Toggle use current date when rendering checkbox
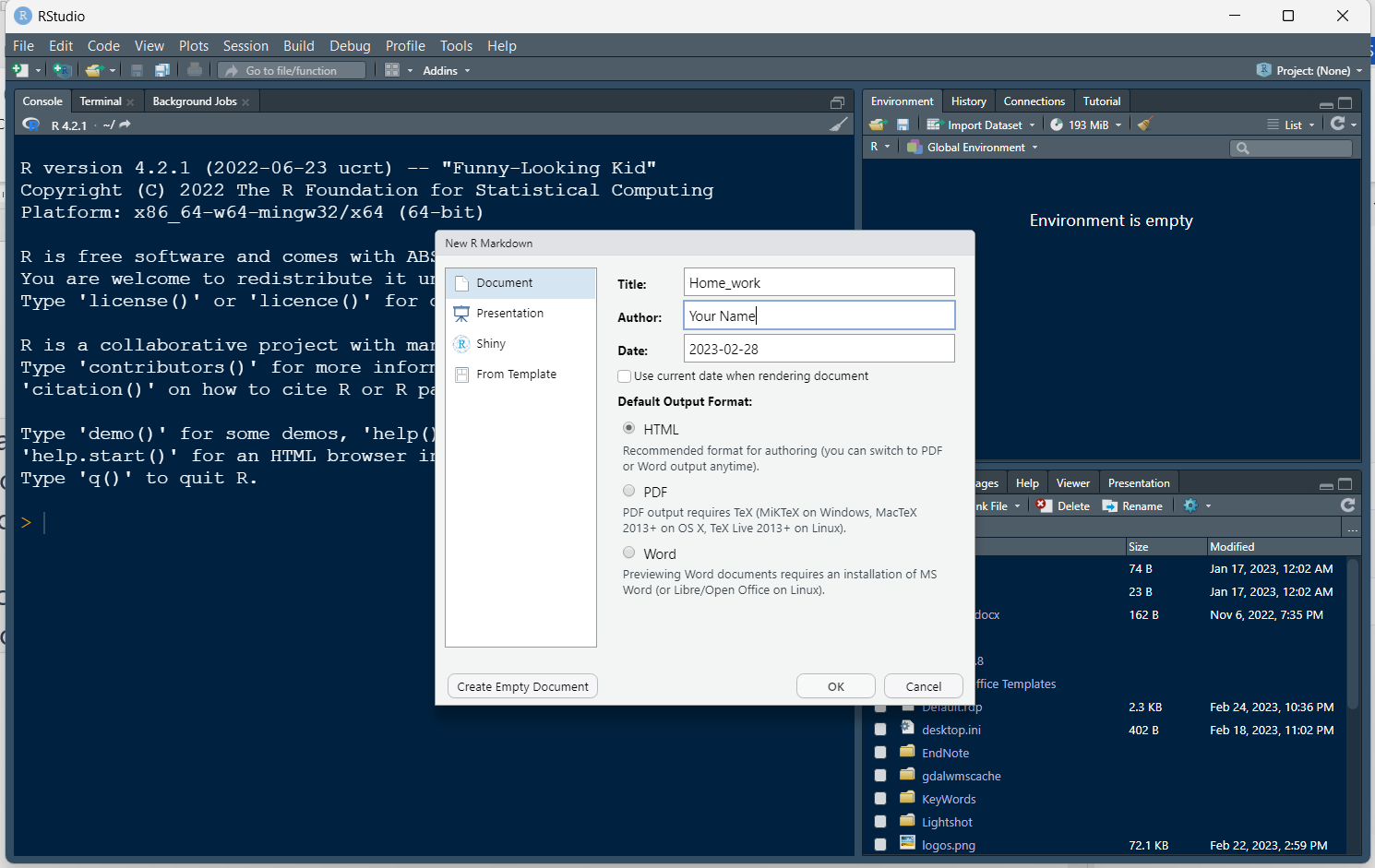Screen dimensions: 1375x868 [625, 376]
